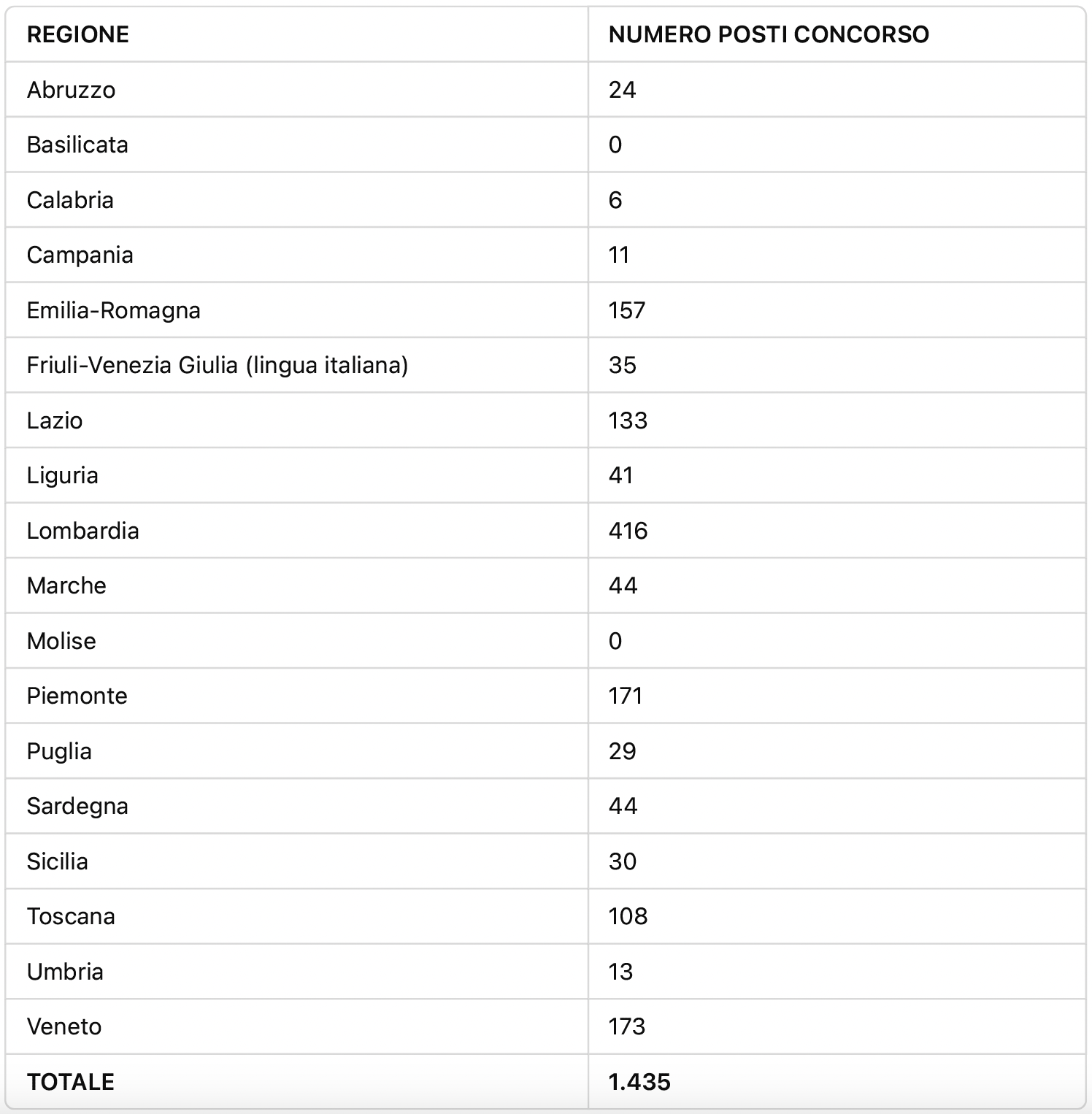1092x1114 pixels.
Task: Click the TOTALE value 1.435
Action: [x=639, y=1082]
